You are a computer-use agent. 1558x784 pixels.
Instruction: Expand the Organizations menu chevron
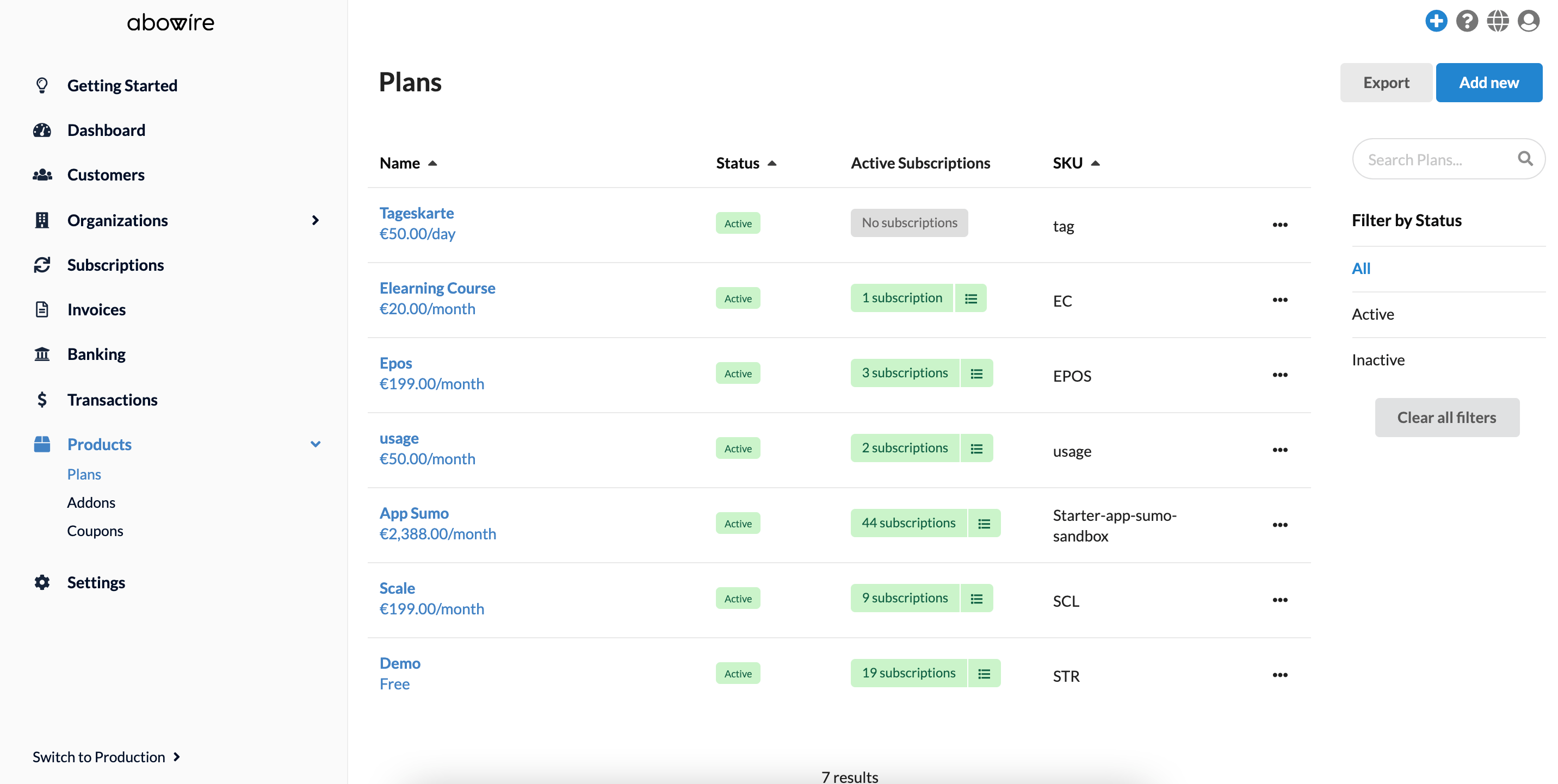pyautogui.click(x=314, y=220)
